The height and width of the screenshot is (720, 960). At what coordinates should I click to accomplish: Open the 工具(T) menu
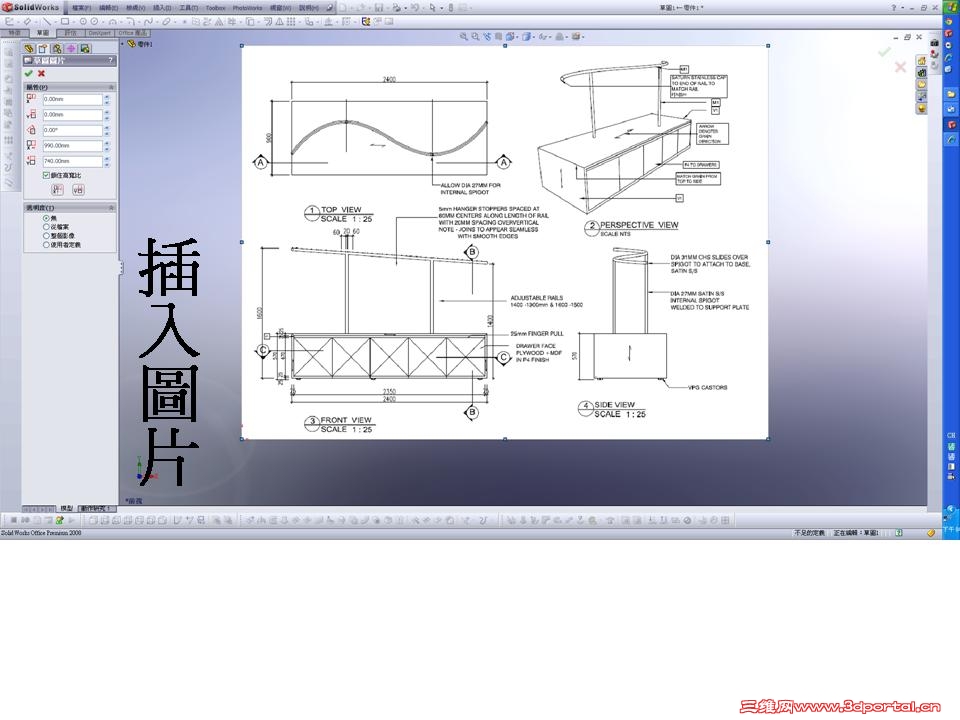(x=188, y=8)
